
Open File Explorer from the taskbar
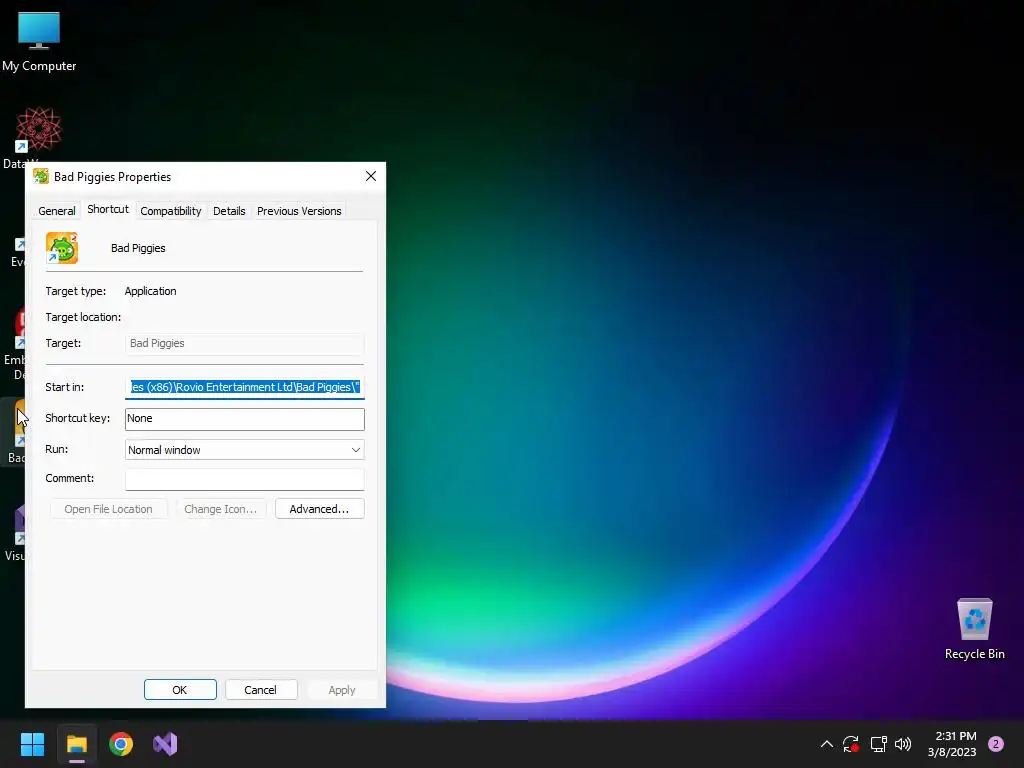pos(77,744)
